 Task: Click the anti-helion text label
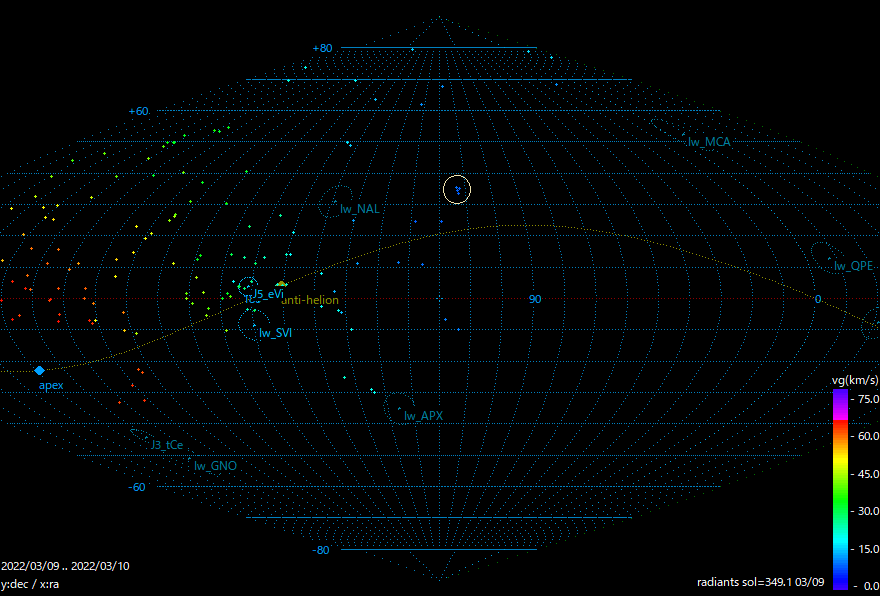point(311,300)
